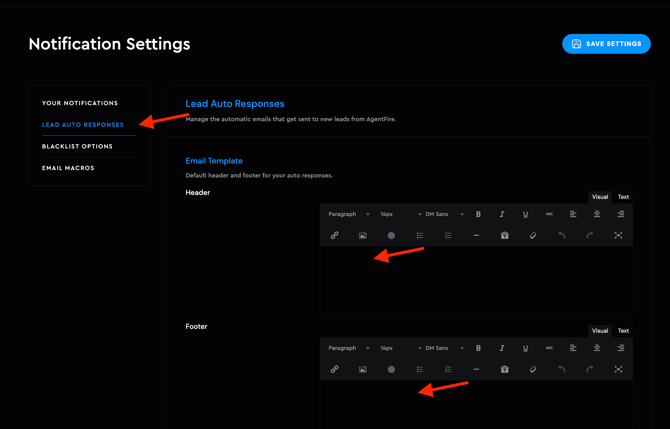
Task: Click bulleted list icon in Header editor
Action: (x=420, y=236)
